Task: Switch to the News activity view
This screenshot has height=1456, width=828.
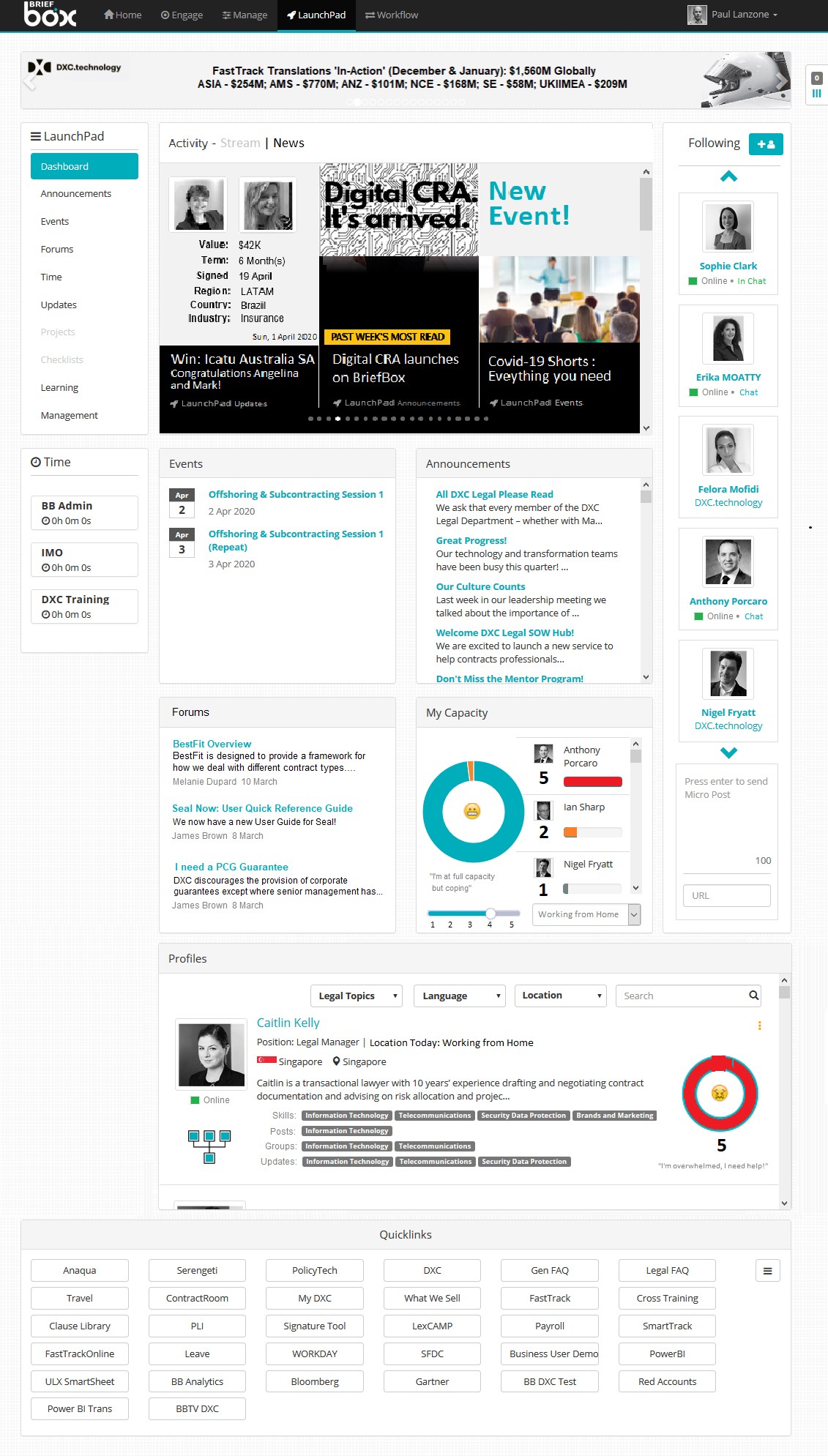Action: pyautogui.click(x=288, y=143)
